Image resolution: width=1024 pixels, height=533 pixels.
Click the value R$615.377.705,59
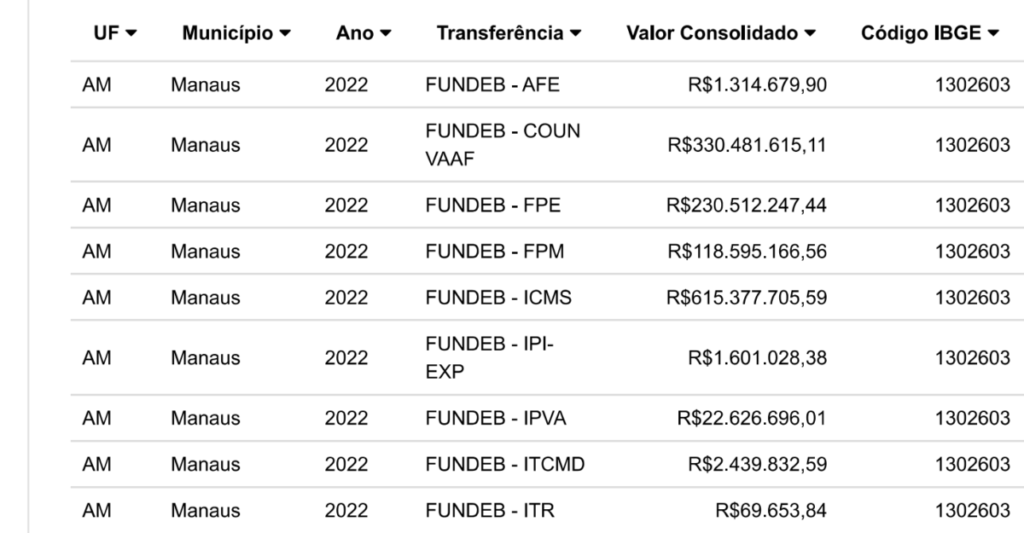746,298
